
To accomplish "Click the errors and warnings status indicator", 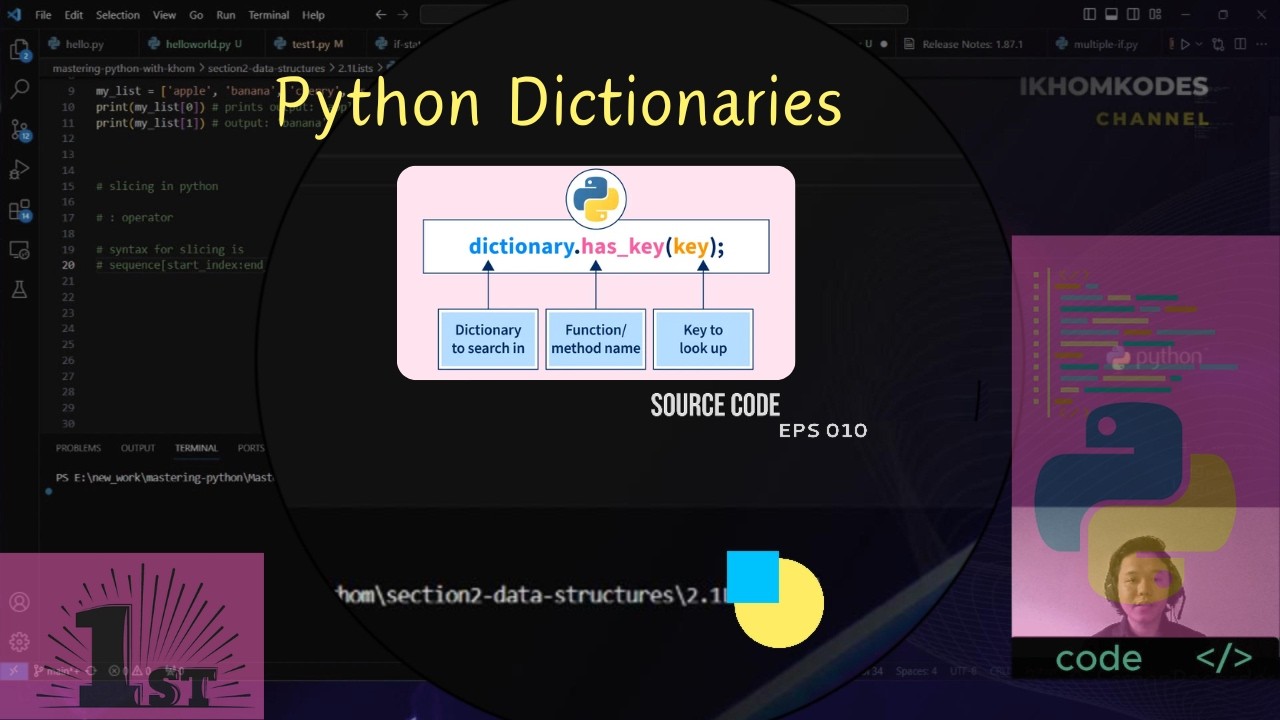I will (131, 671).
